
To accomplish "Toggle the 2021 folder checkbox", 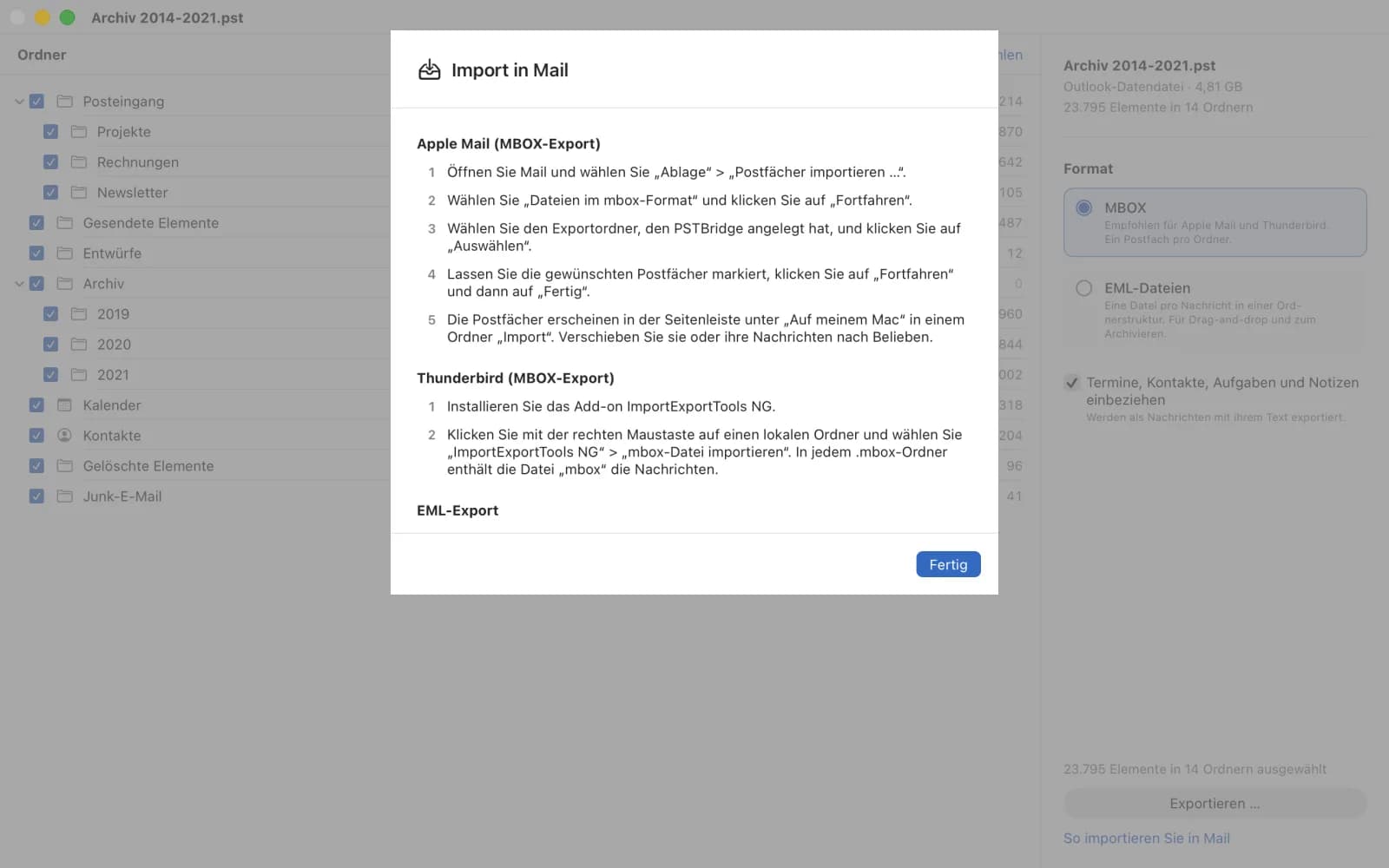I will [50, 375].
